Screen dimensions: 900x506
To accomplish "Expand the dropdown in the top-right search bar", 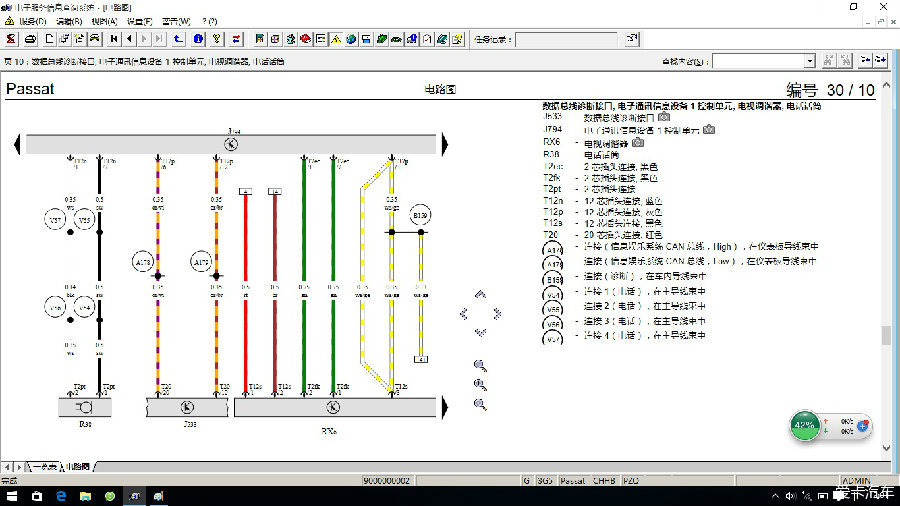I will (x=809, y=61).
